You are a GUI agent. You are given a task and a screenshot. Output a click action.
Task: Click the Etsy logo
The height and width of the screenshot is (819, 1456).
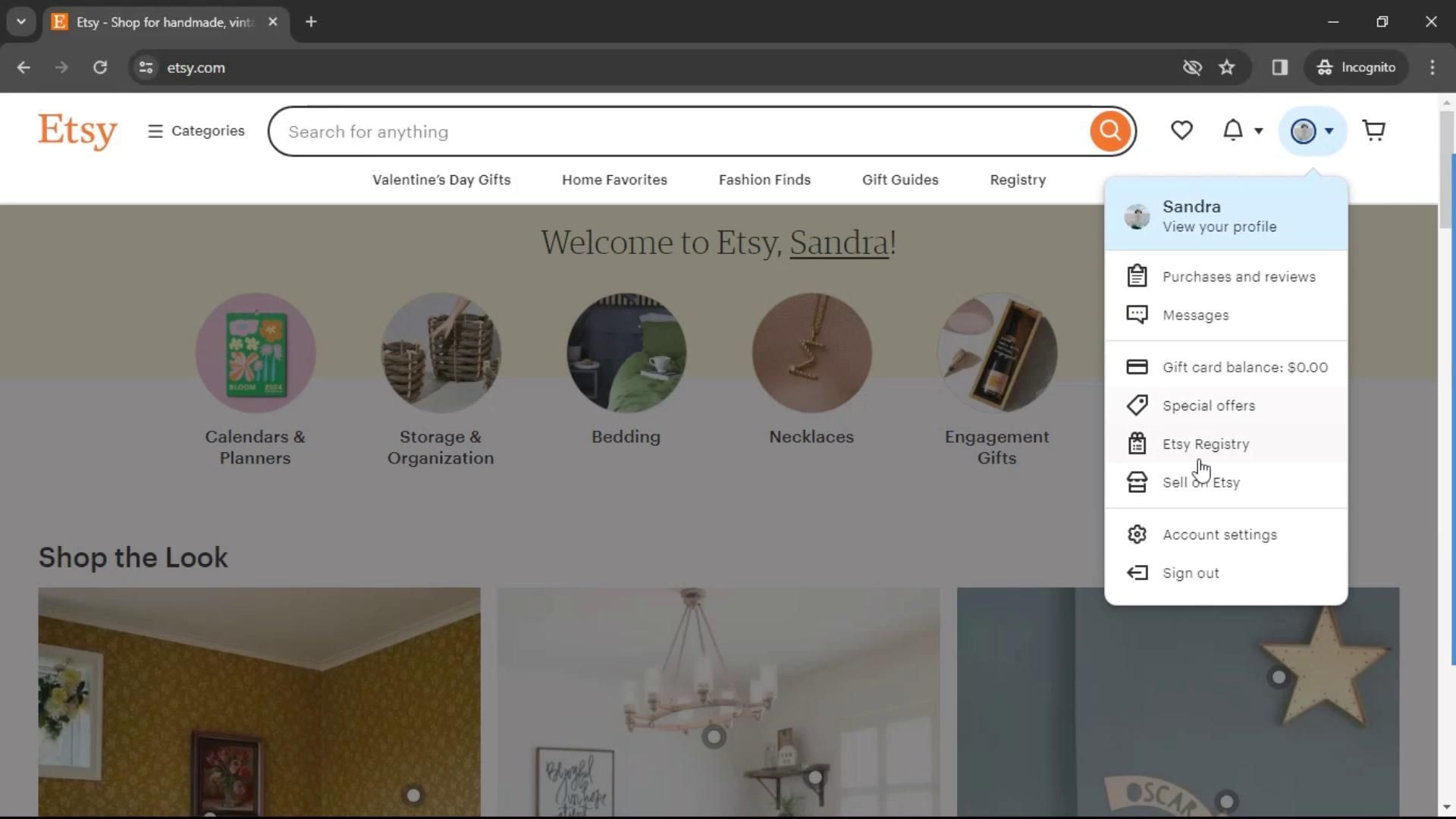pyautogui.click(x=77, y=131)
